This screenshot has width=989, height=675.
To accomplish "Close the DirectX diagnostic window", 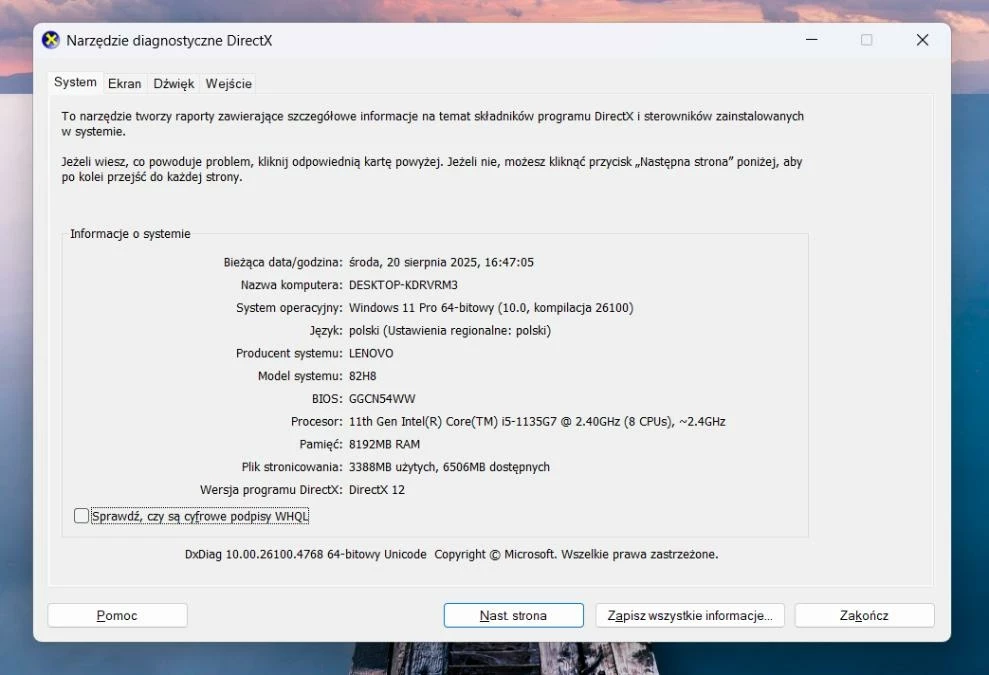I will point(922,40).
